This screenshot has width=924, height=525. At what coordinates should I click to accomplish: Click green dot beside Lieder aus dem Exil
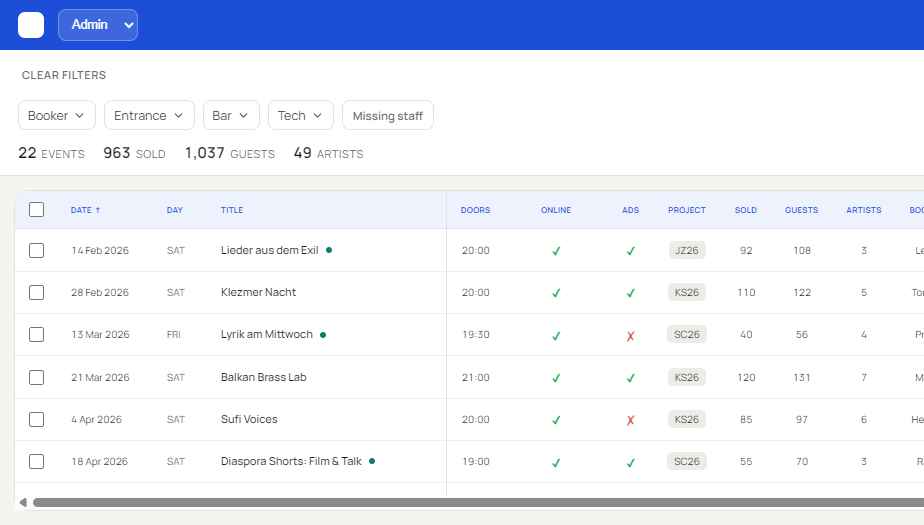tap(329, 250)
